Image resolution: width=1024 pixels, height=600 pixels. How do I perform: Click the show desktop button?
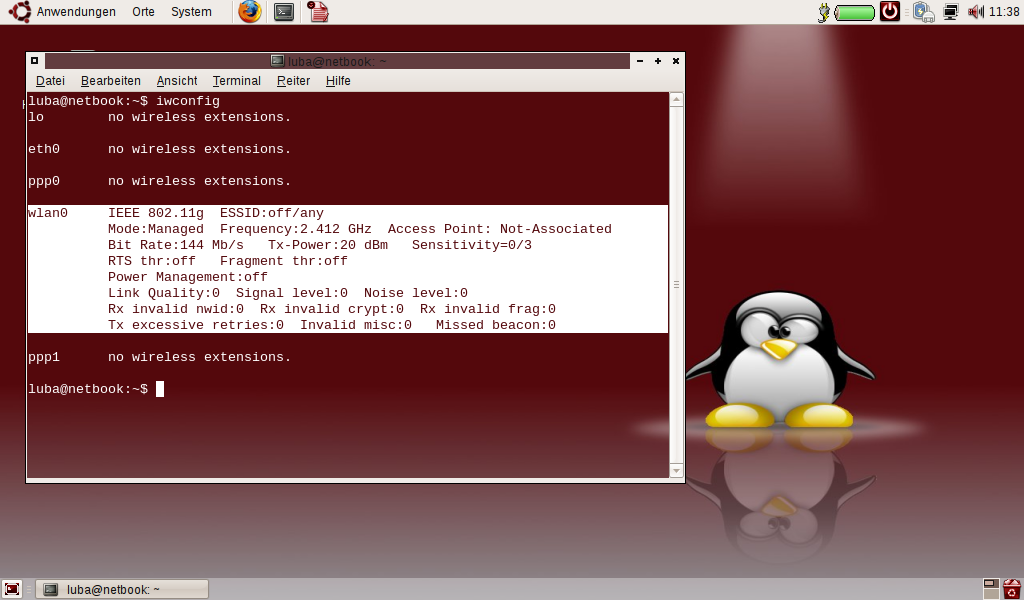[12, 589]
